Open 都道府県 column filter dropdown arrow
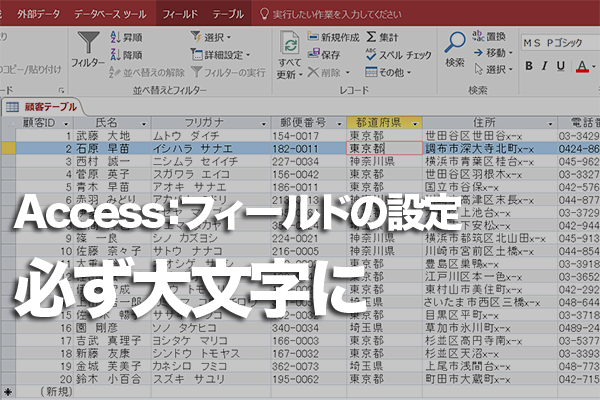The width and height of the screenshot is (600, 400). tap(415, 124)
